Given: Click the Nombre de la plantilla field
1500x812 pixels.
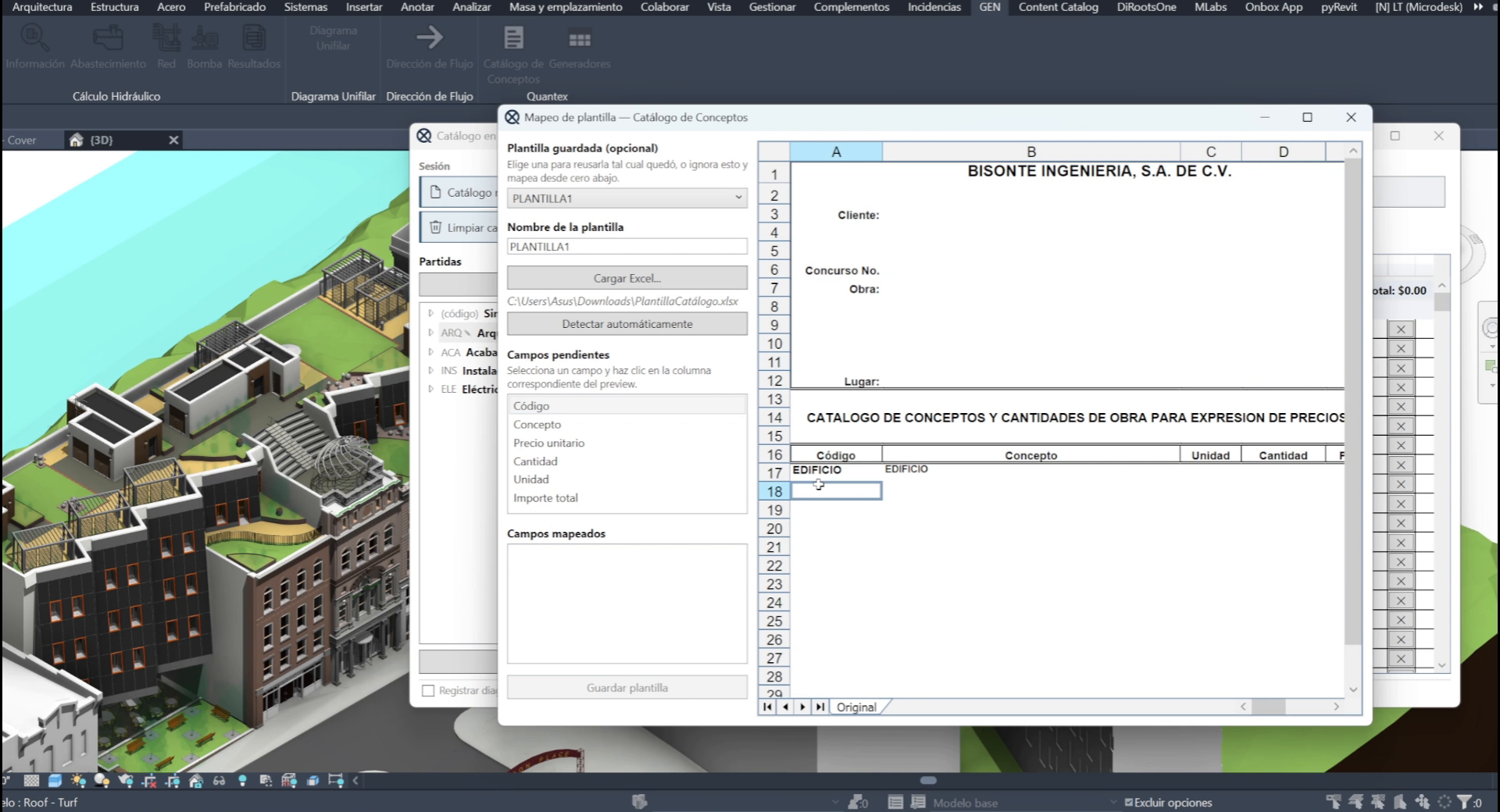Looking at the screenshot, I should (627, 247).
